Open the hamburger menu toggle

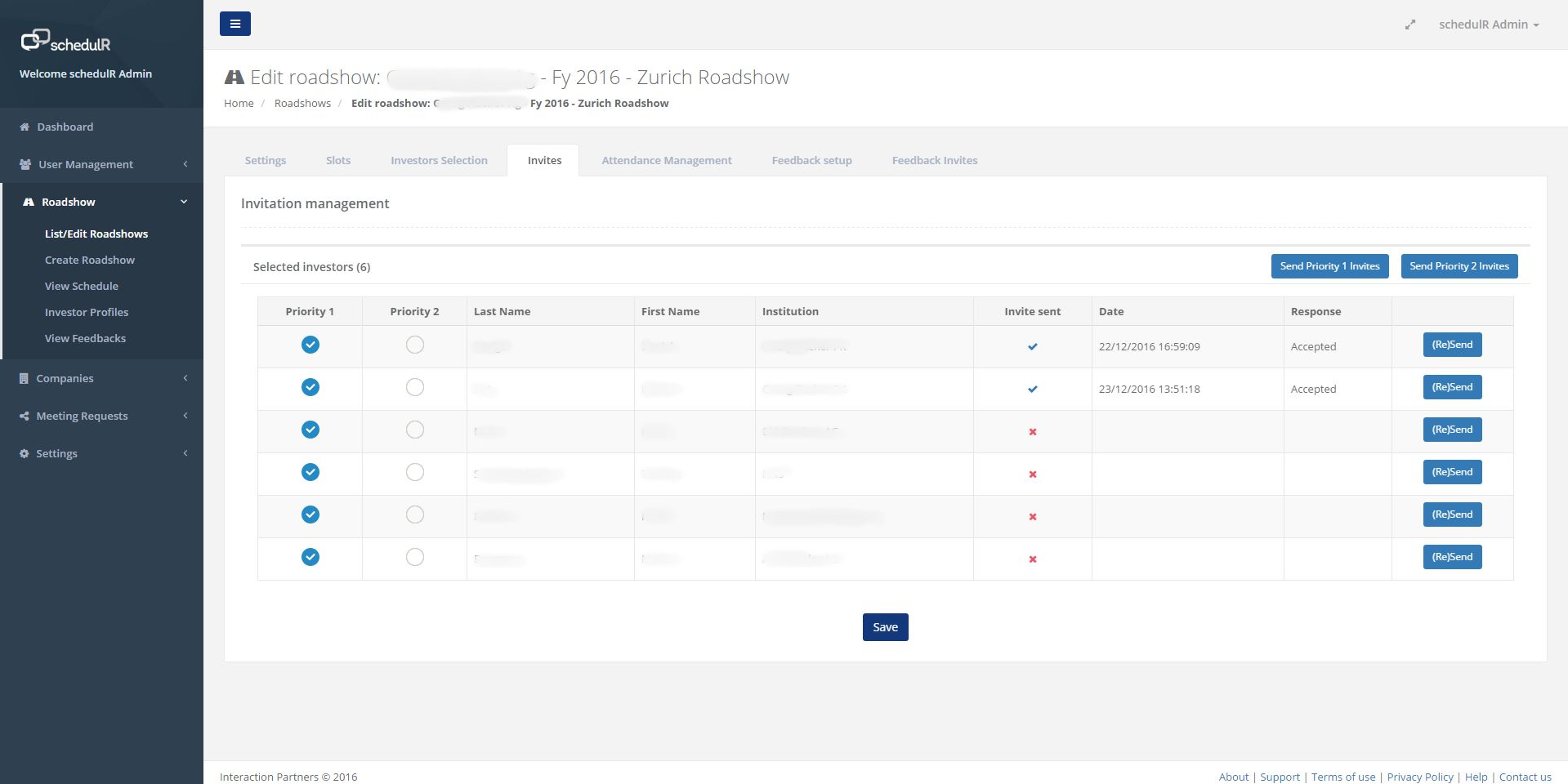(x=235, y=24)
